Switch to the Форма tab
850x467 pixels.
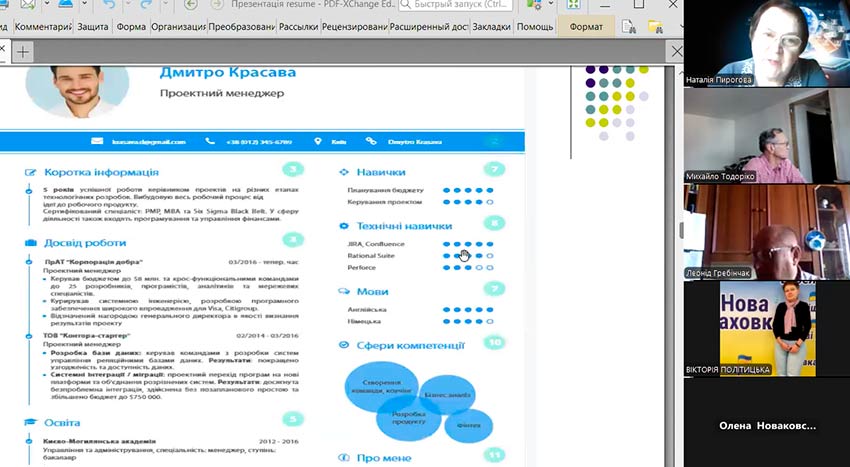(x=131, y=27)
